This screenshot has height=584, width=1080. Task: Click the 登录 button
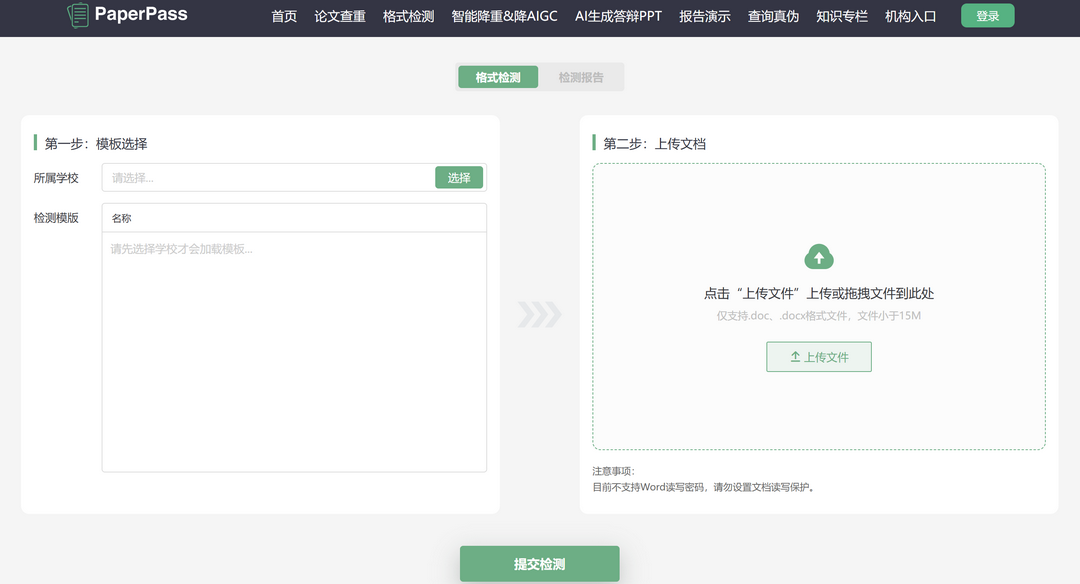pyautogui.click(x=987, y=16)
